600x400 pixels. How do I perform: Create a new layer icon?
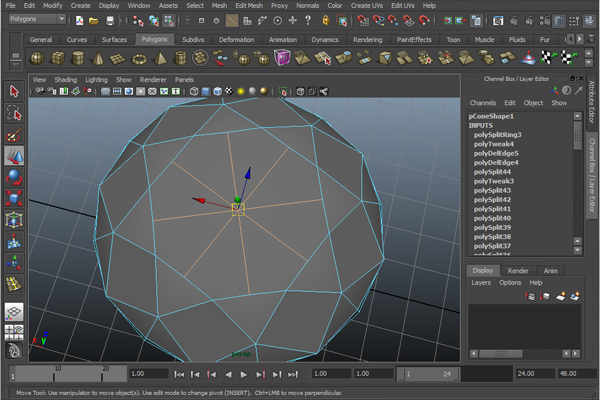pos(561,296)
